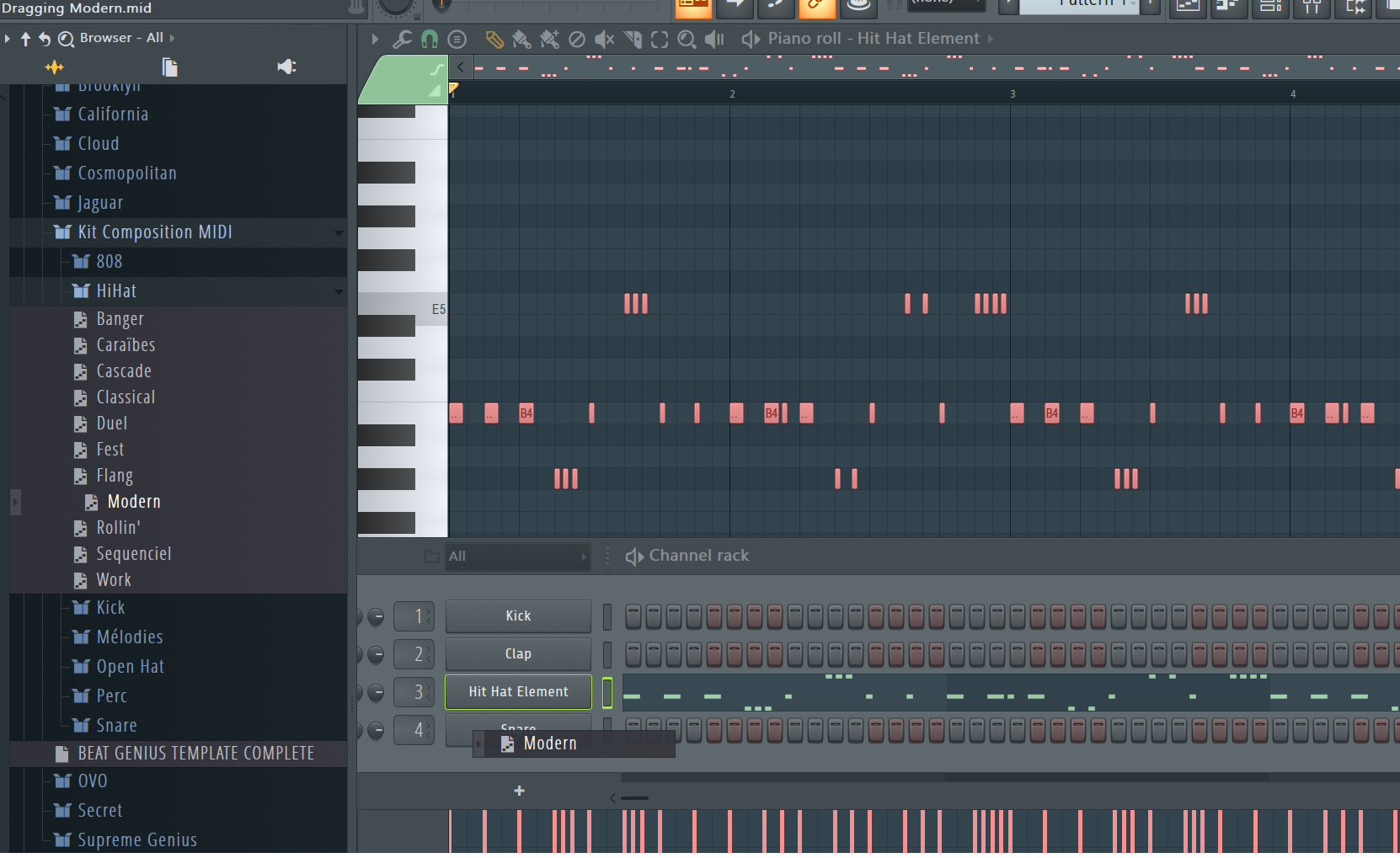Viewport: 1400px width, 858px height.
Task: Select the Zoom magnifier tool
Action: [x=687, y=39]
